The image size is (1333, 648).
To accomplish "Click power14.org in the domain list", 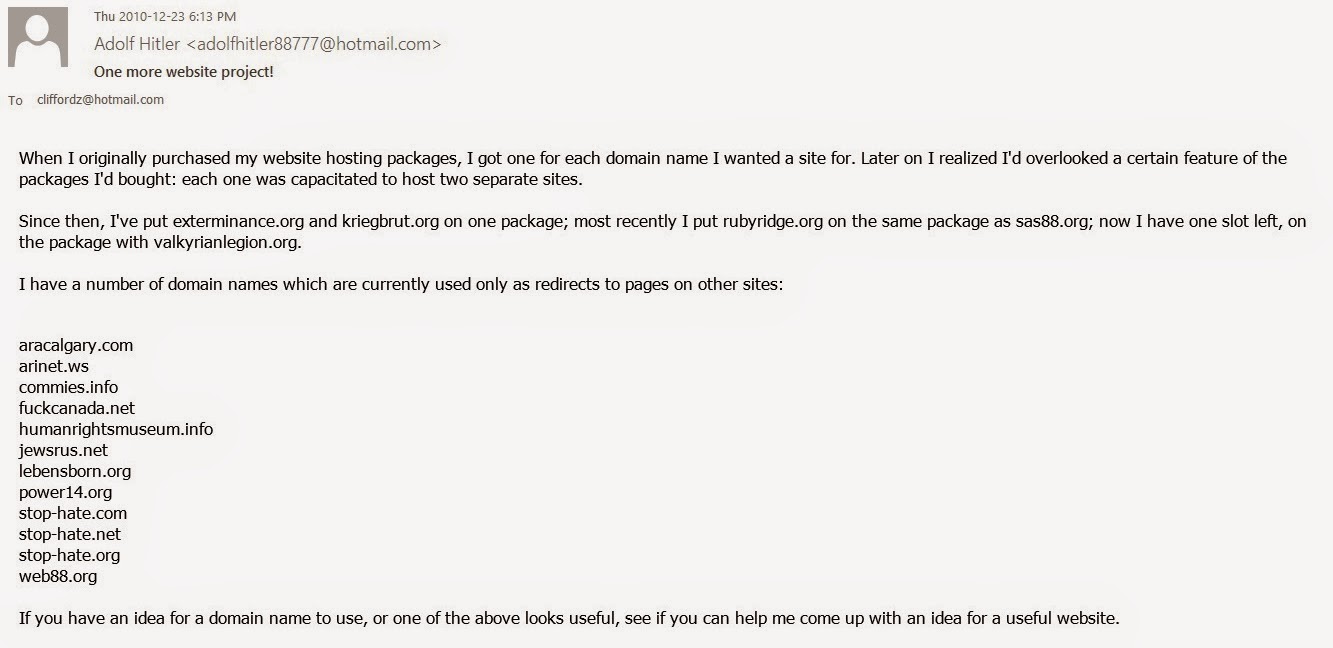I will pyautogui.click(x=65, y=492).
